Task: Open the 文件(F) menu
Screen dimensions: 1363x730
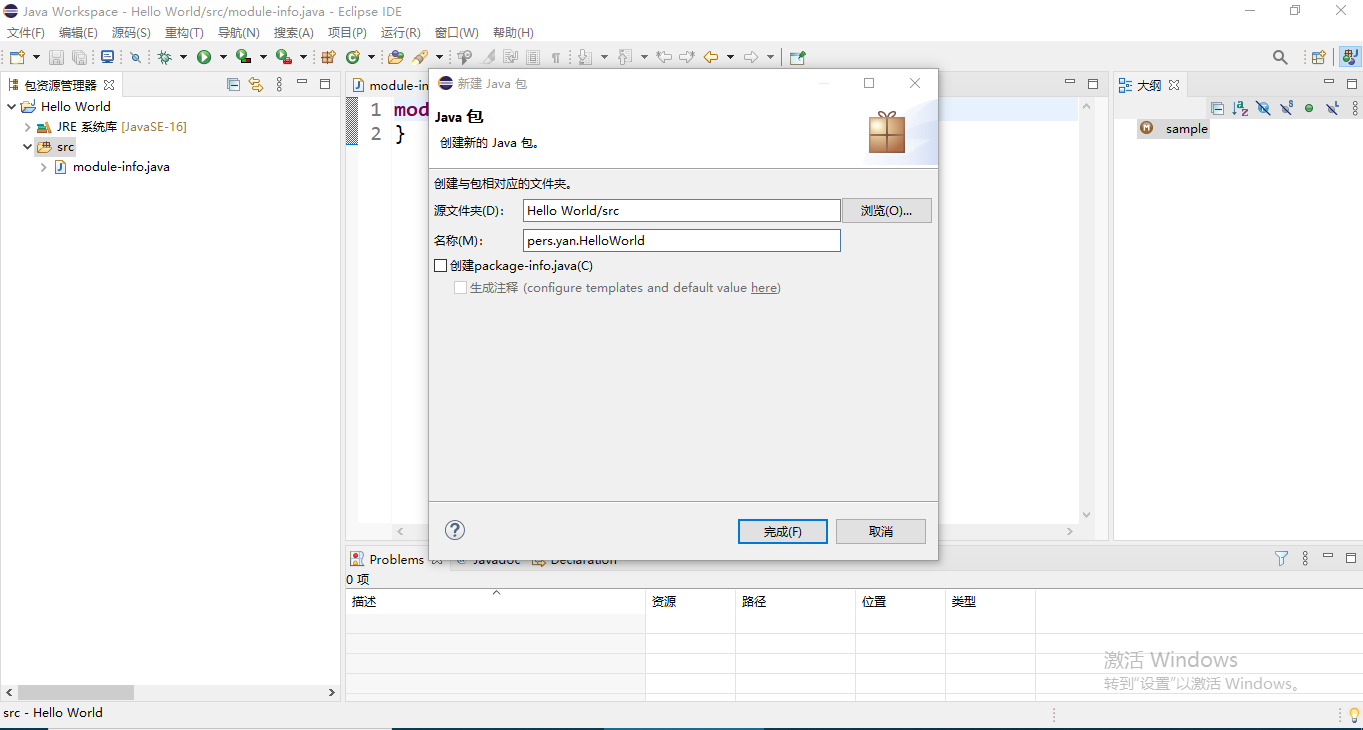Action: point(26,33)
